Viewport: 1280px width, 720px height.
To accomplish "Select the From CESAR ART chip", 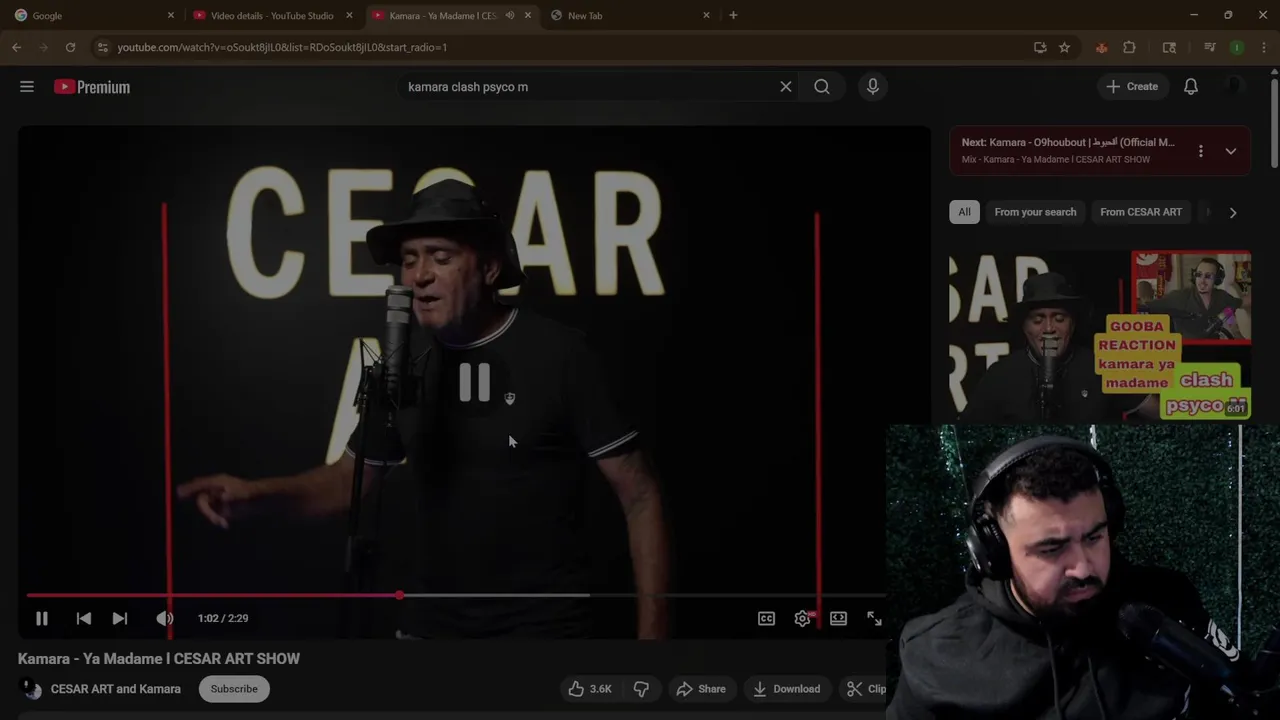I will pyautogui.click(x=1141, y=212).
